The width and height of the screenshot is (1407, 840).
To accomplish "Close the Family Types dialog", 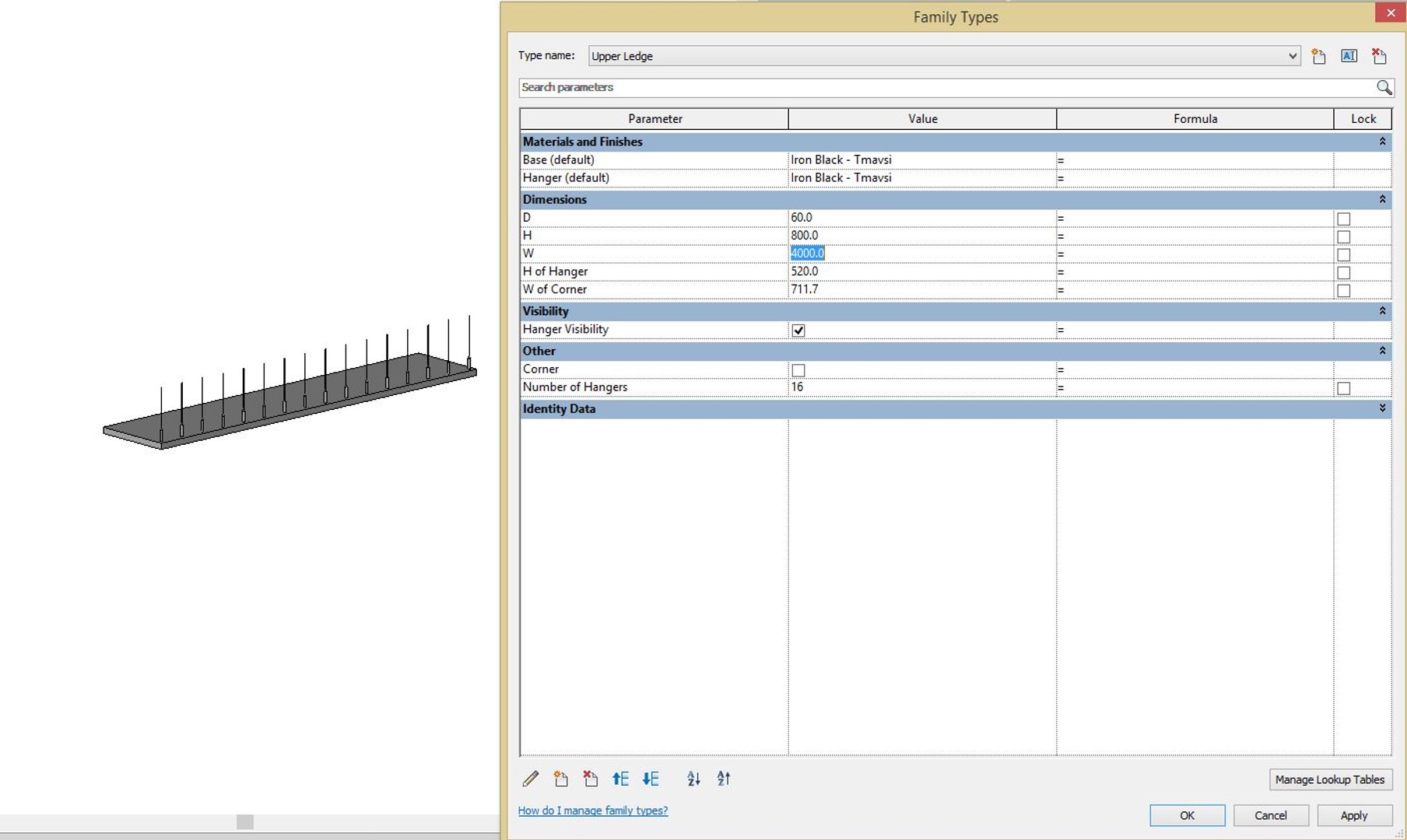I will [1391, 12].
